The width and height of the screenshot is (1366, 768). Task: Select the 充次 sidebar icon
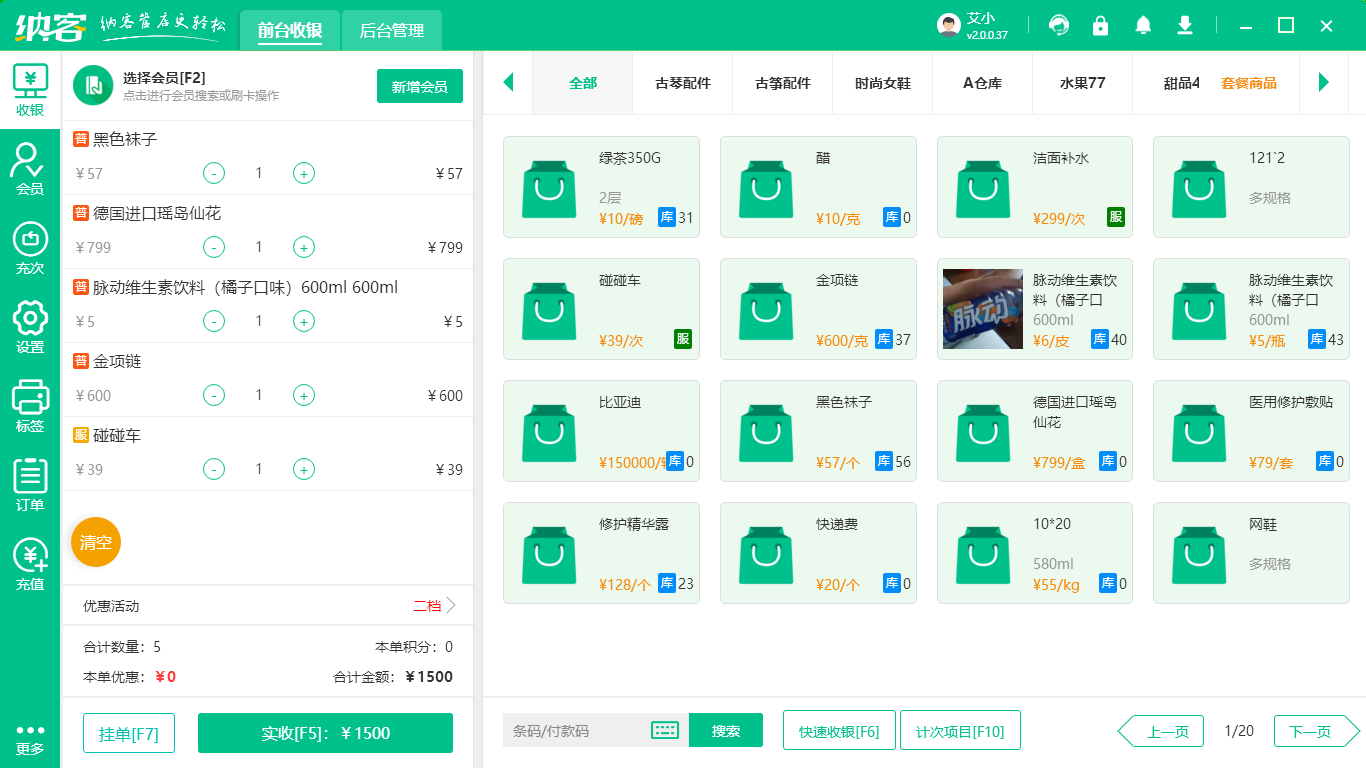29,244
